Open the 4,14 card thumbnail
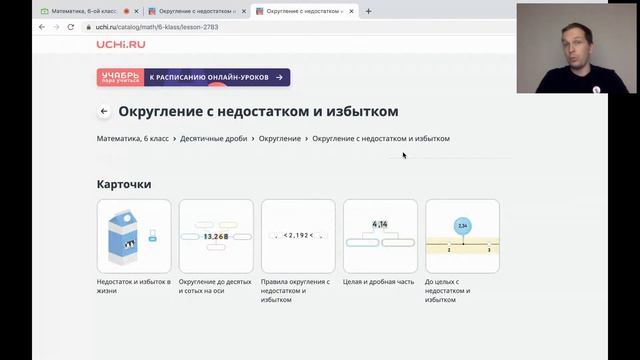640x360 pixels. pos(380,236)
